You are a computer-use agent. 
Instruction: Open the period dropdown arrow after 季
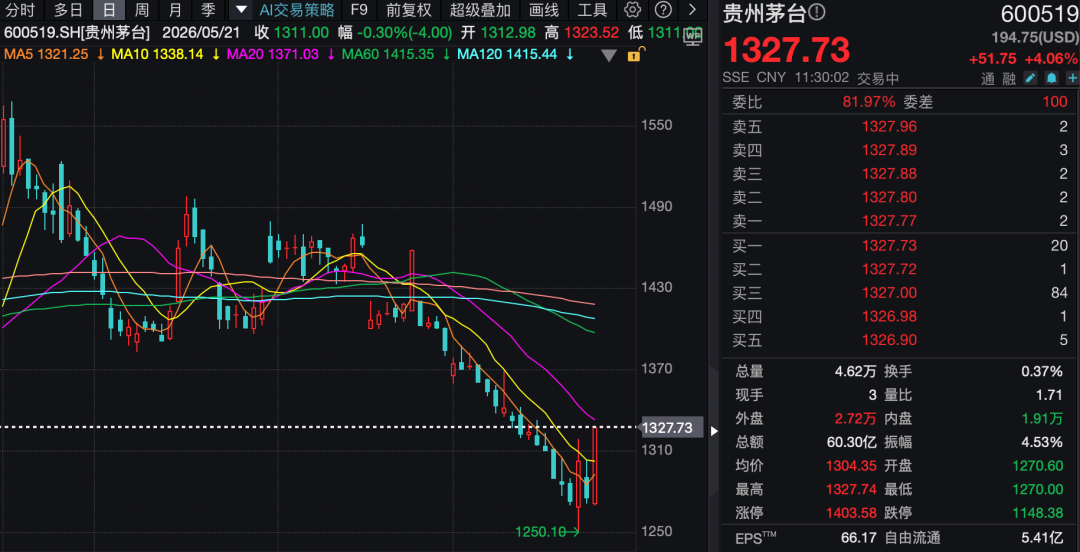tap(240, 10)
